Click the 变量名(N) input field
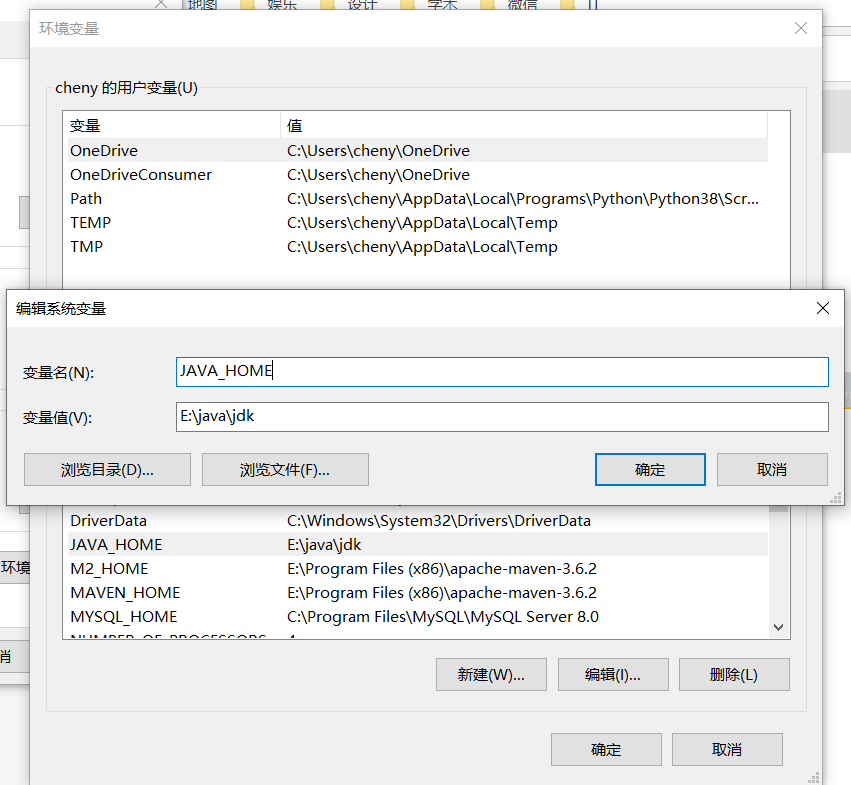This screenshot has width=851, height=785. (x=500, y=371)
